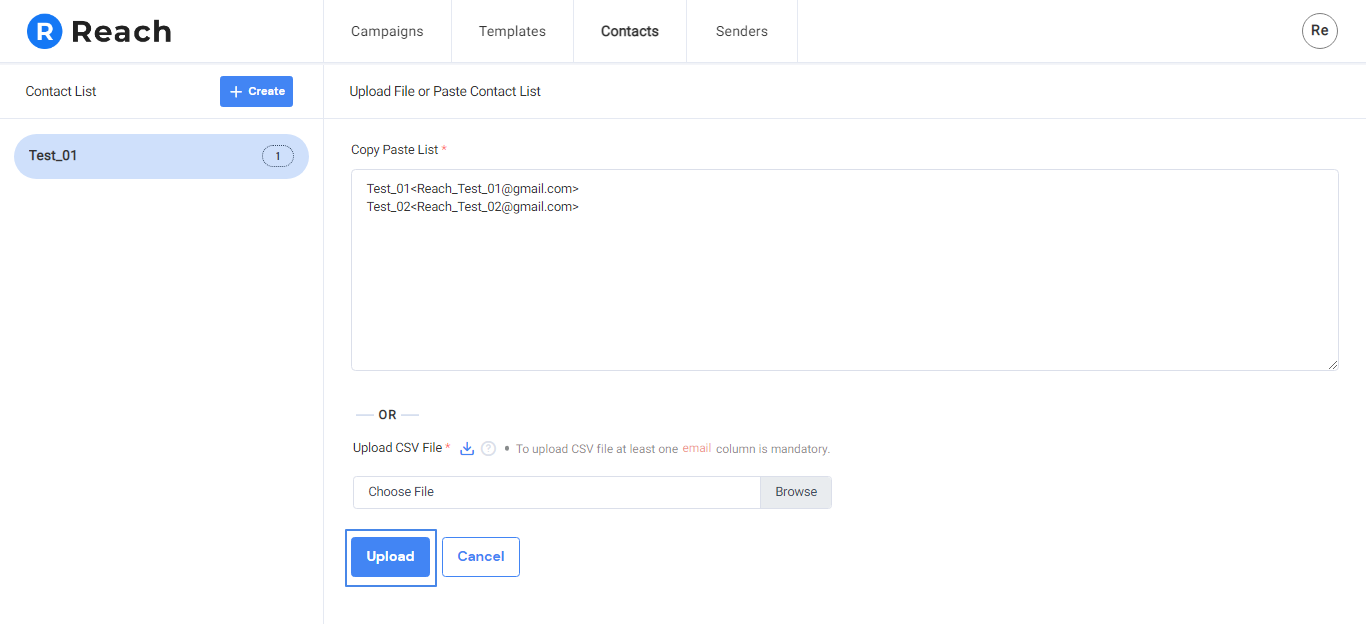Screen dimensions: 1366x624
Task: Cancel the contact upload
Action: pos(481,557)
